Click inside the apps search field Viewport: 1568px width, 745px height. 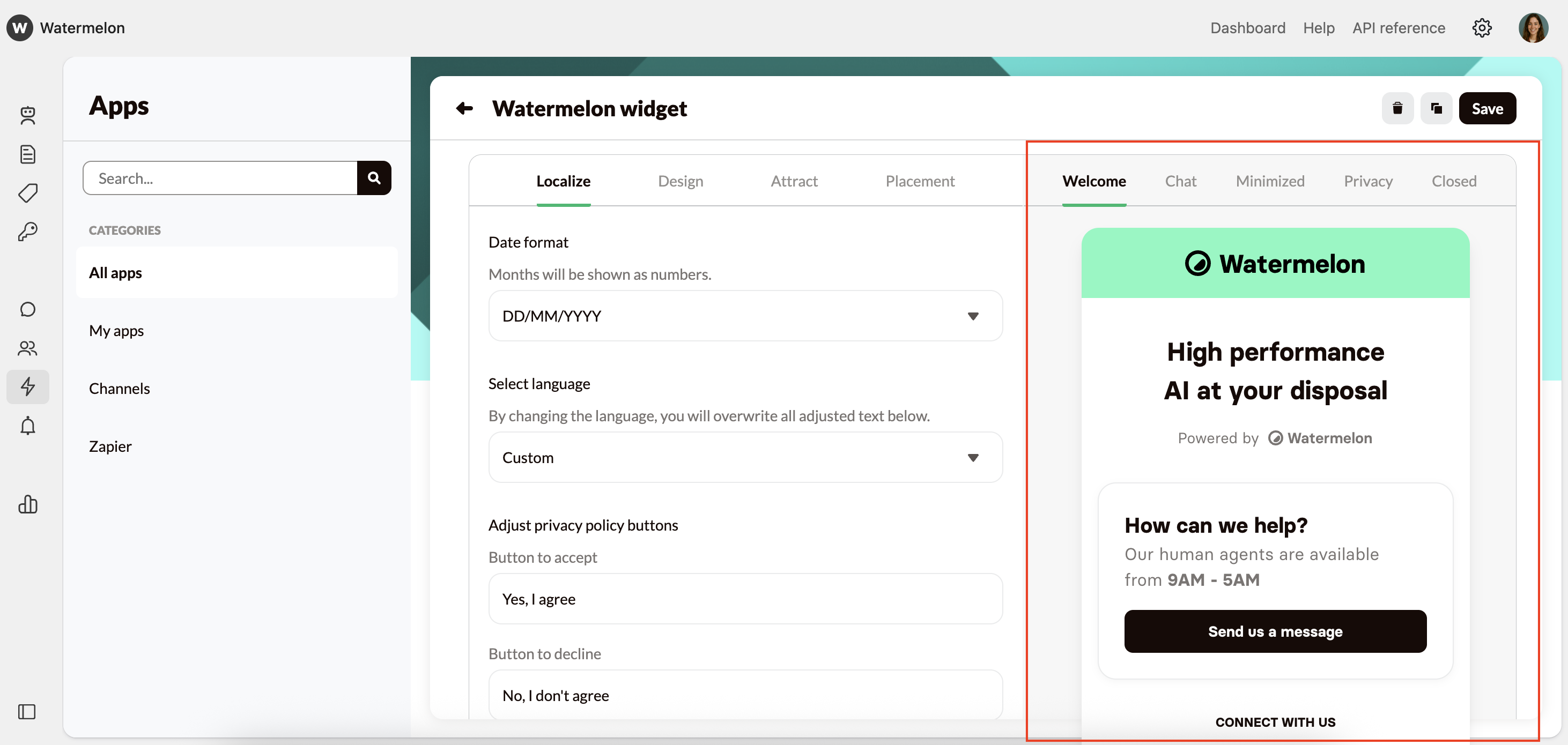click(x=219, y=177)
